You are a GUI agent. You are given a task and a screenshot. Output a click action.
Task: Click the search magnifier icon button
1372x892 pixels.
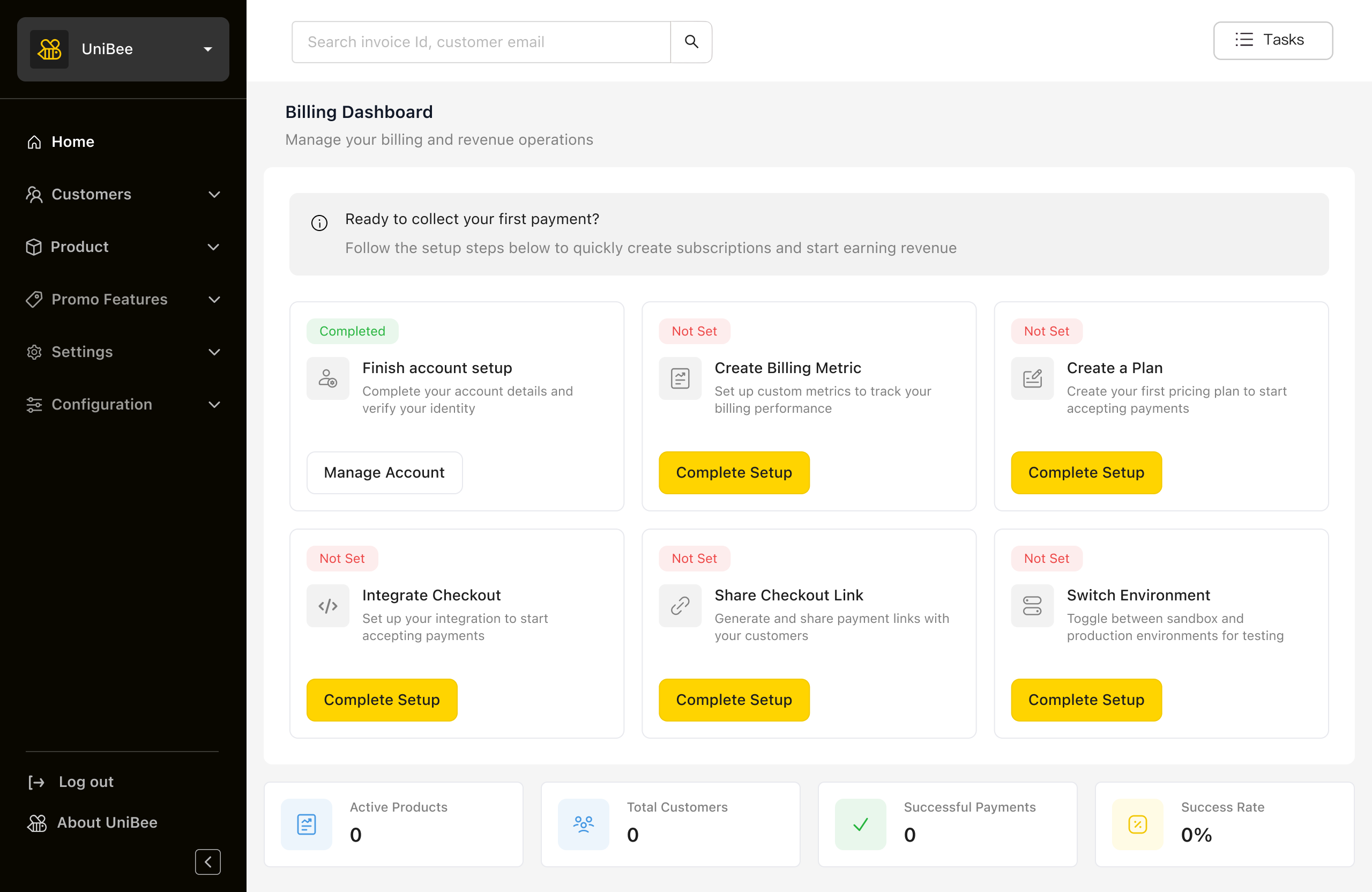(x=691, y=42)
